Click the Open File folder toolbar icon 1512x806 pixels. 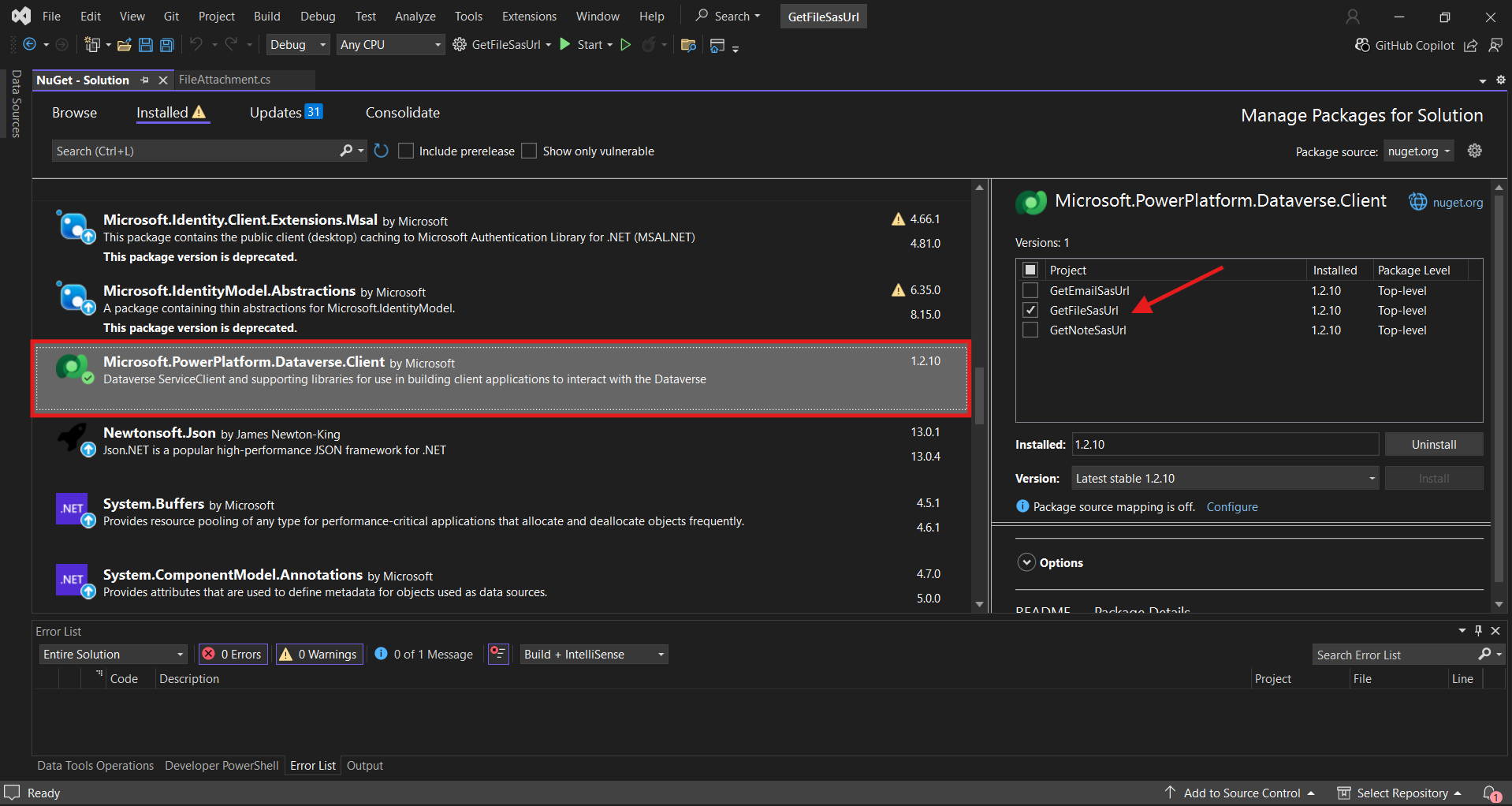pyautogui.click(x=124, y=45)
